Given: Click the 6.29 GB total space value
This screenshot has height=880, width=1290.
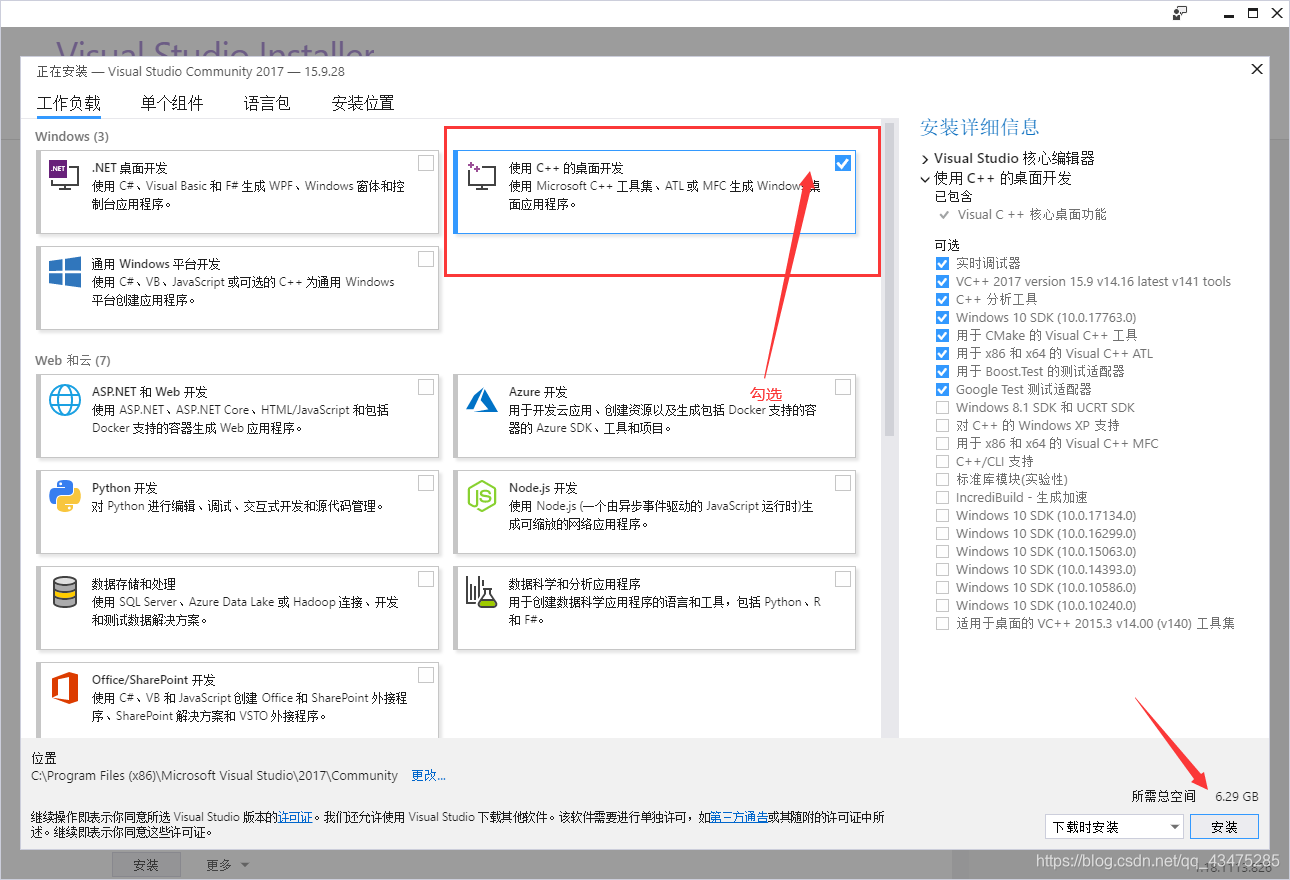Looking at the screenshot, I should tap(1237, 797).
